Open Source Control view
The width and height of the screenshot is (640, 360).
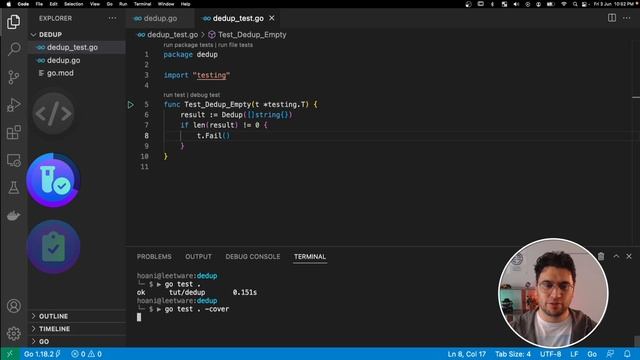pos(13,77)
